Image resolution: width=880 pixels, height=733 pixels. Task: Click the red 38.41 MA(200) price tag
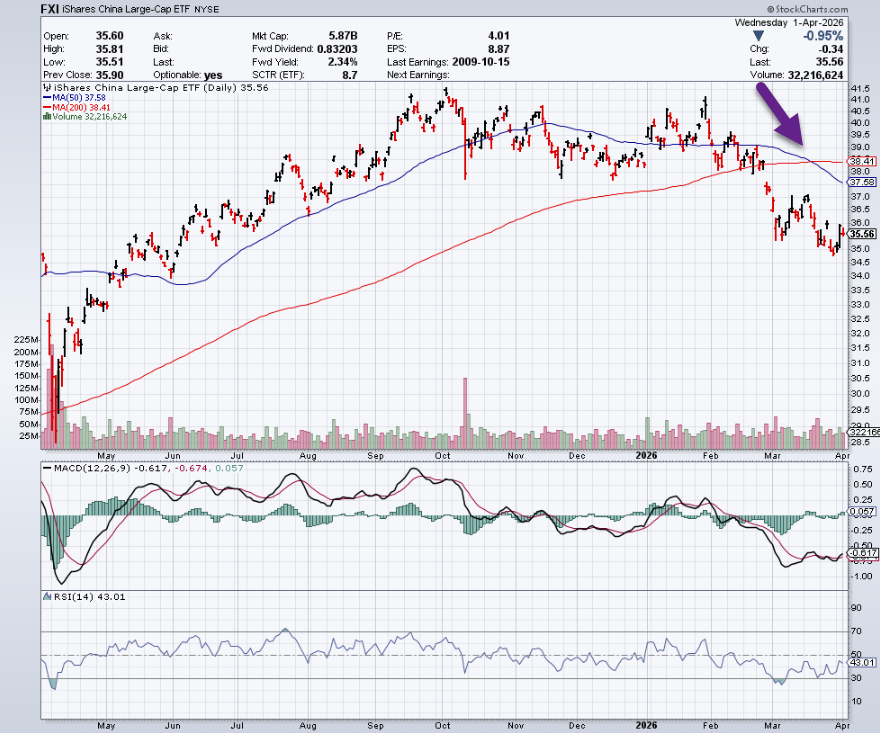[861, 160]
